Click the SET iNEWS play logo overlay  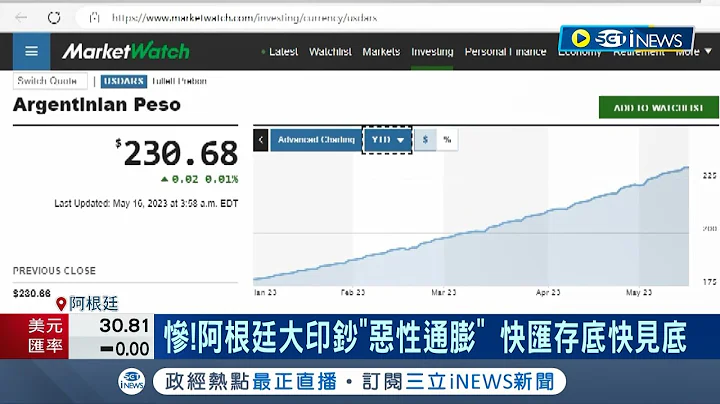tap(626, 39)
